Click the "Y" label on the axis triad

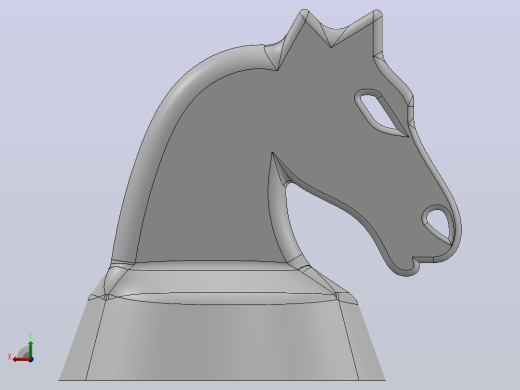coord(30,336)
